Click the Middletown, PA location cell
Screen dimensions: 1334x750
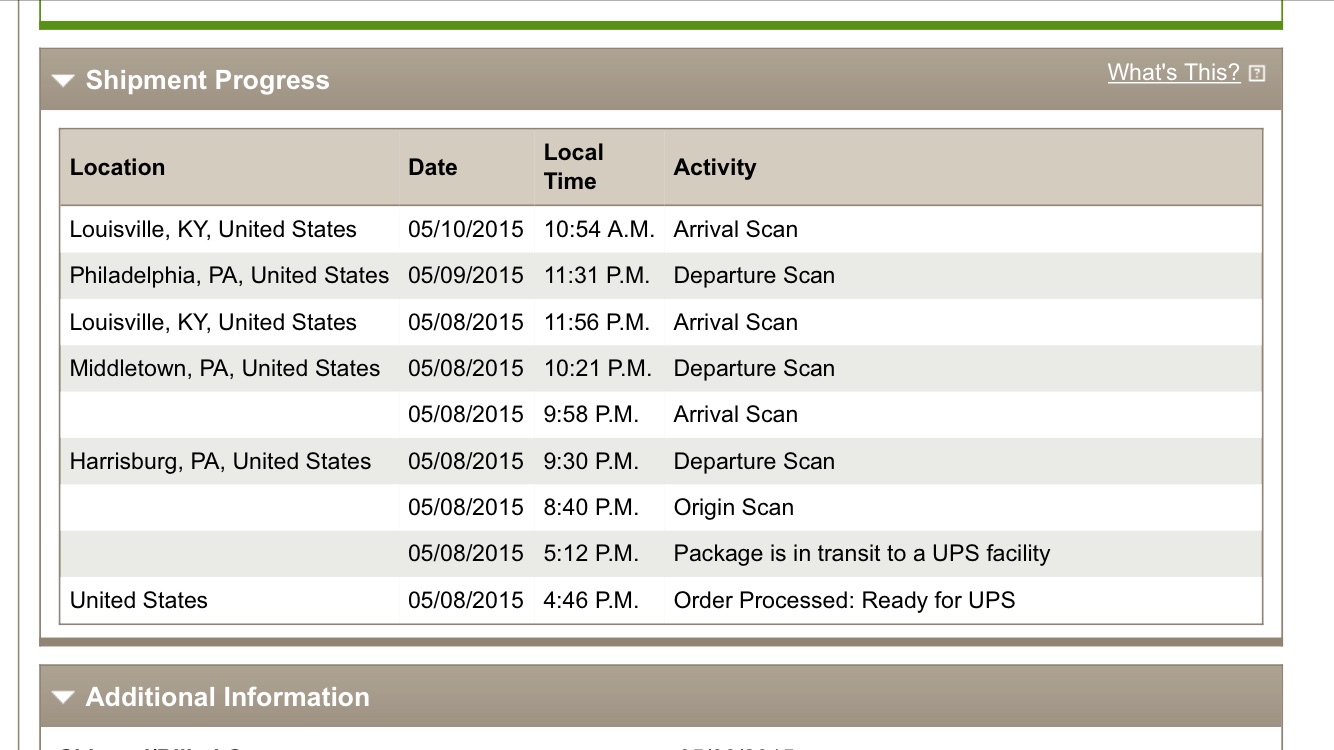click(x=225, y=369)
